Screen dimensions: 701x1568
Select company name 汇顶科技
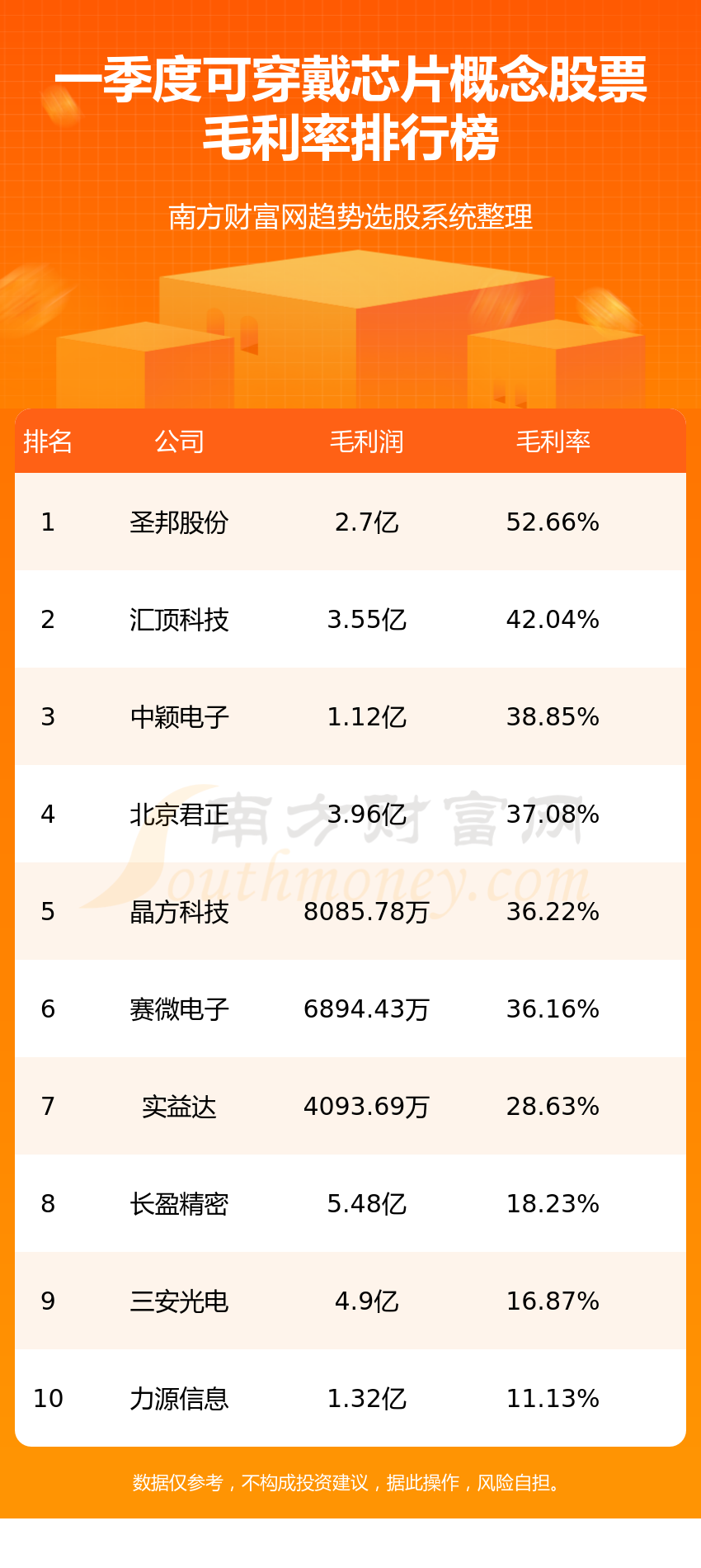point(179,620)
